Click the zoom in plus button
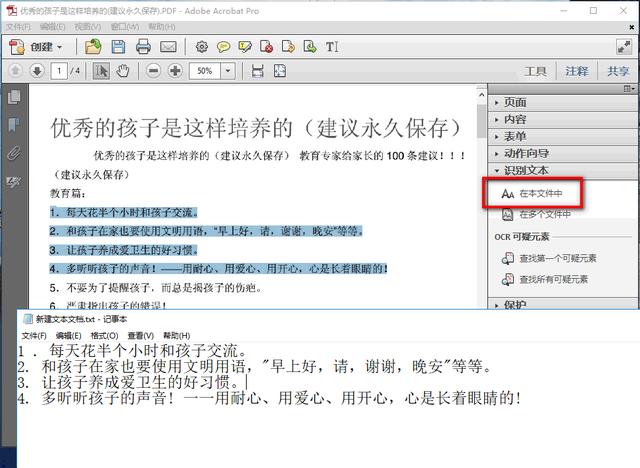Image resolution: width=640 pixels, height=468 pixels. tap(175, 71)
